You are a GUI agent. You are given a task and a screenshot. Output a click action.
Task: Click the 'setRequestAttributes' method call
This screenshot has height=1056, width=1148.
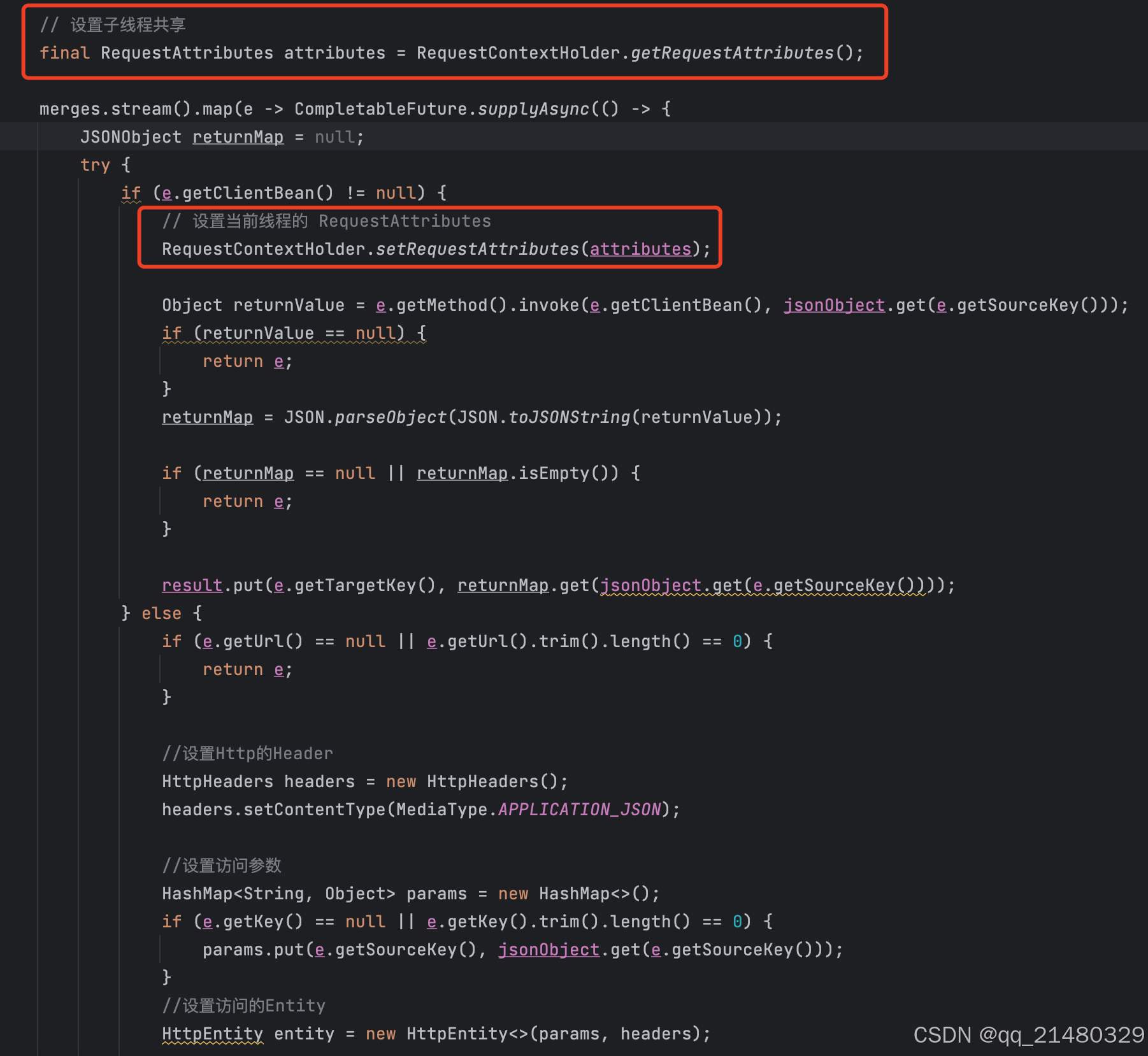pyautogui.click(x=478, y=249)
